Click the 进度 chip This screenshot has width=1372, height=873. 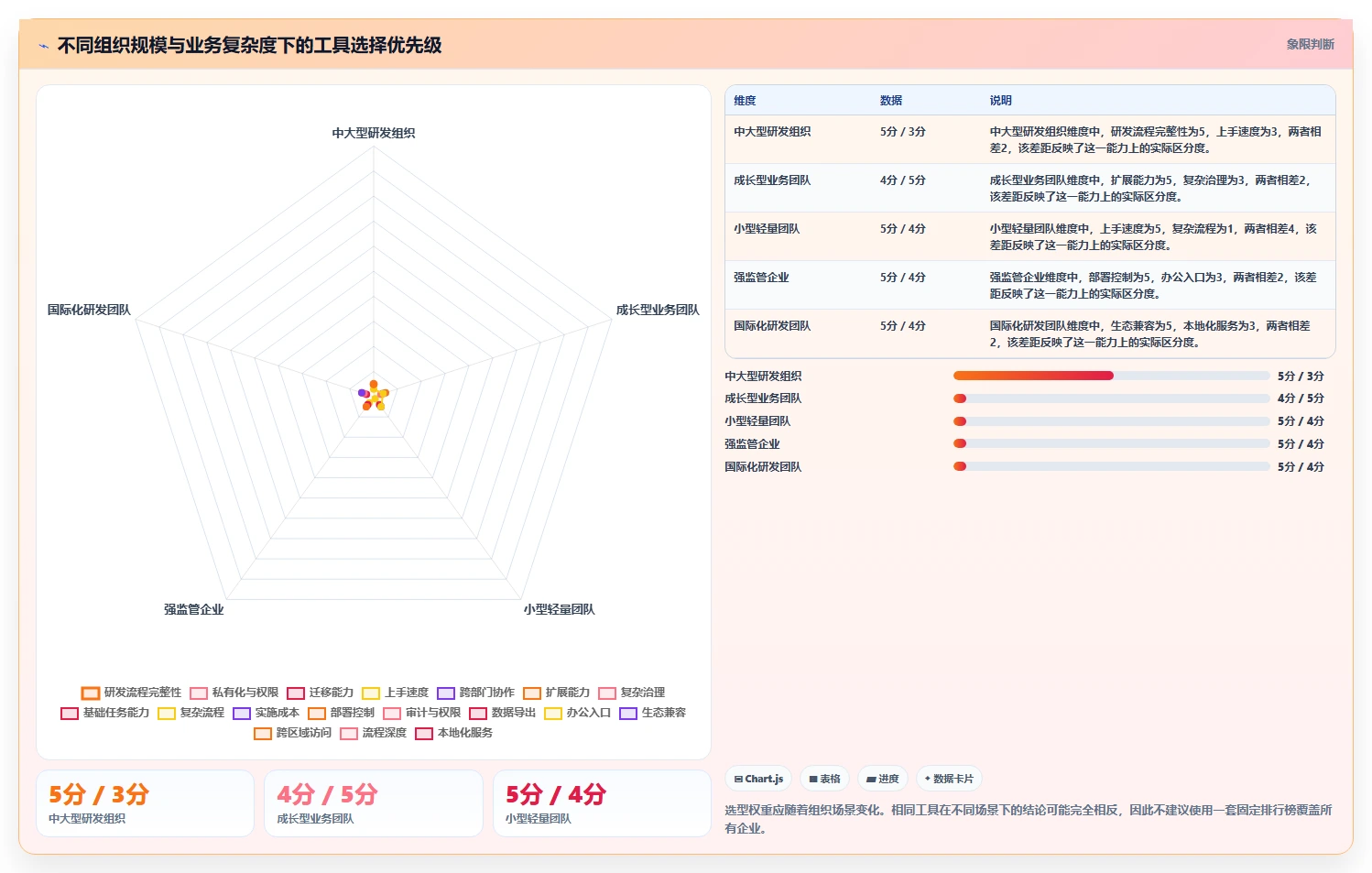(x=883, y=779)
